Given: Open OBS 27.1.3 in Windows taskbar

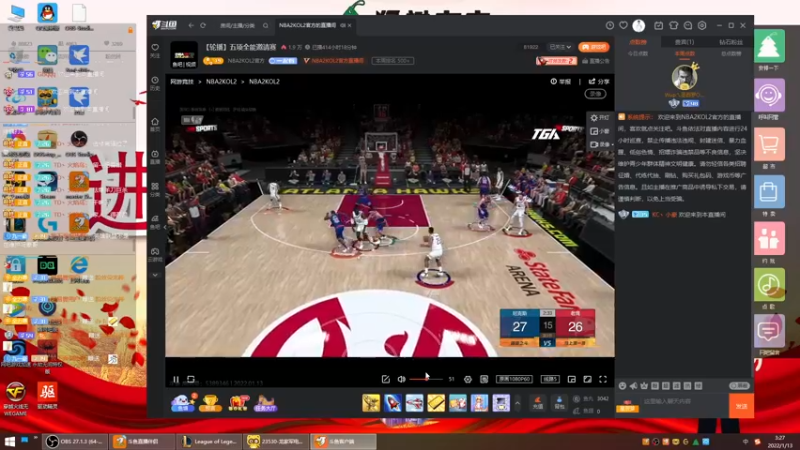Looking at the screenshot, I should coord(75,441).
